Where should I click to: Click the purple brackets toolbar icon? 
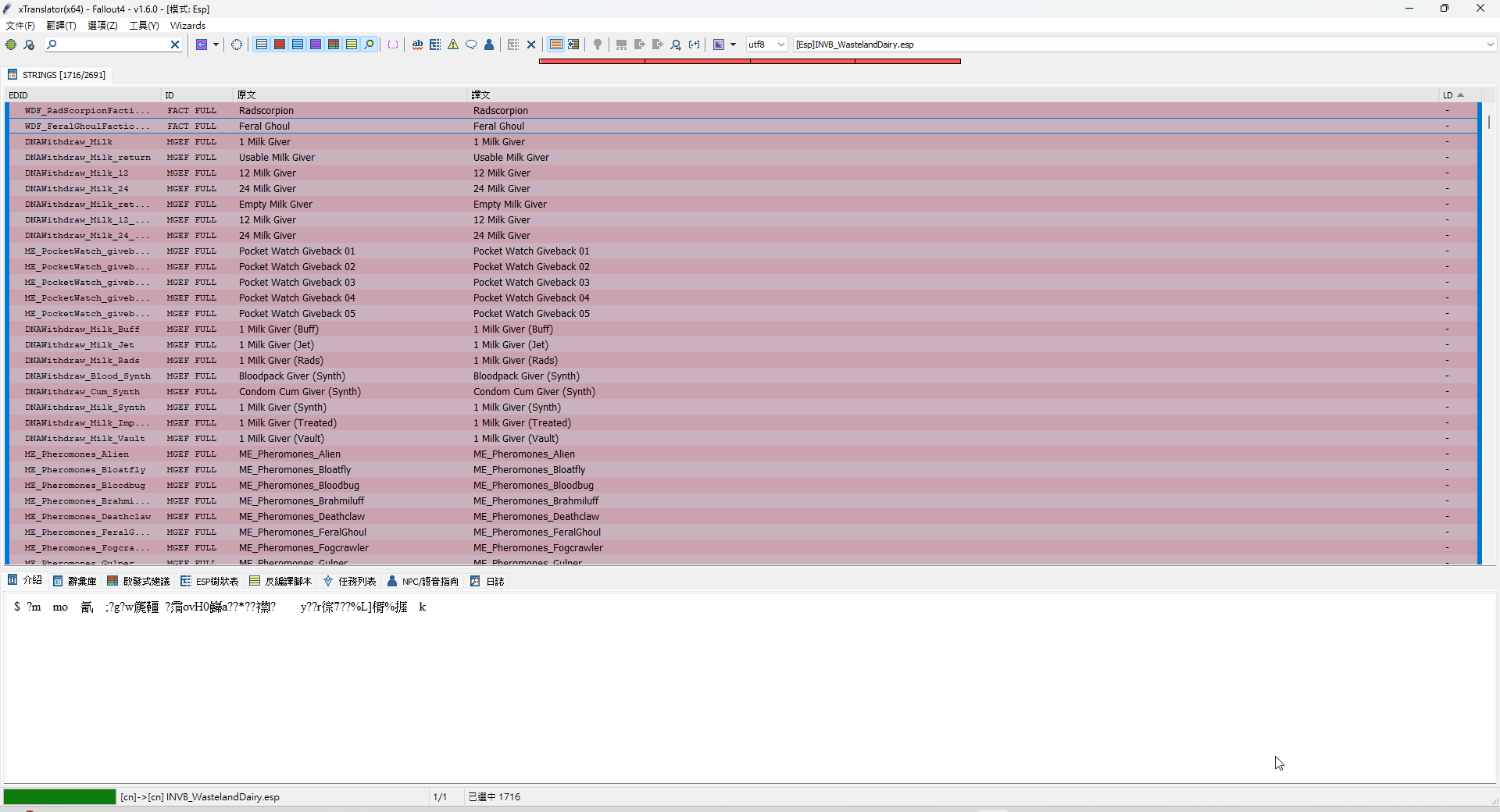pos(393,45)
